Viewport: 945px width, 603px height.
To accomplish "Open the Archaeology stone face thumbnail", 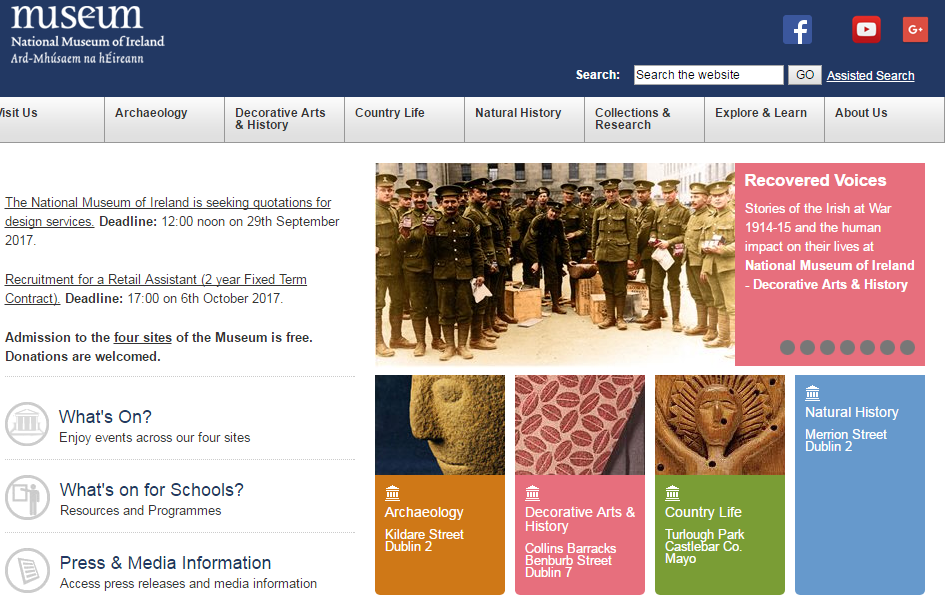I will pyautogui.click(x=440, y=425).
